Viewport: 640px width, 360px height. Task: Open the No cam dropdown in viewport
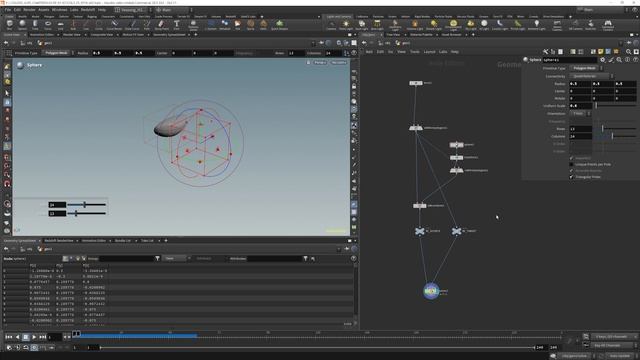tap(338, 62)
